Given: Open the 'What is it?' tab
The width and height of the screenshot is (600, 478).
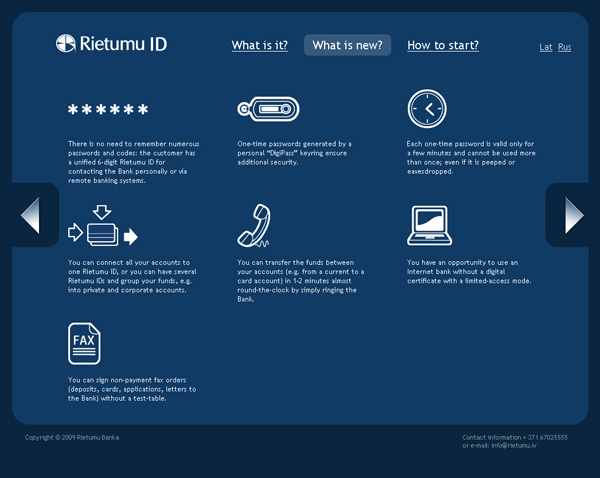Looking at the screenshot, I should pos(259,45).
